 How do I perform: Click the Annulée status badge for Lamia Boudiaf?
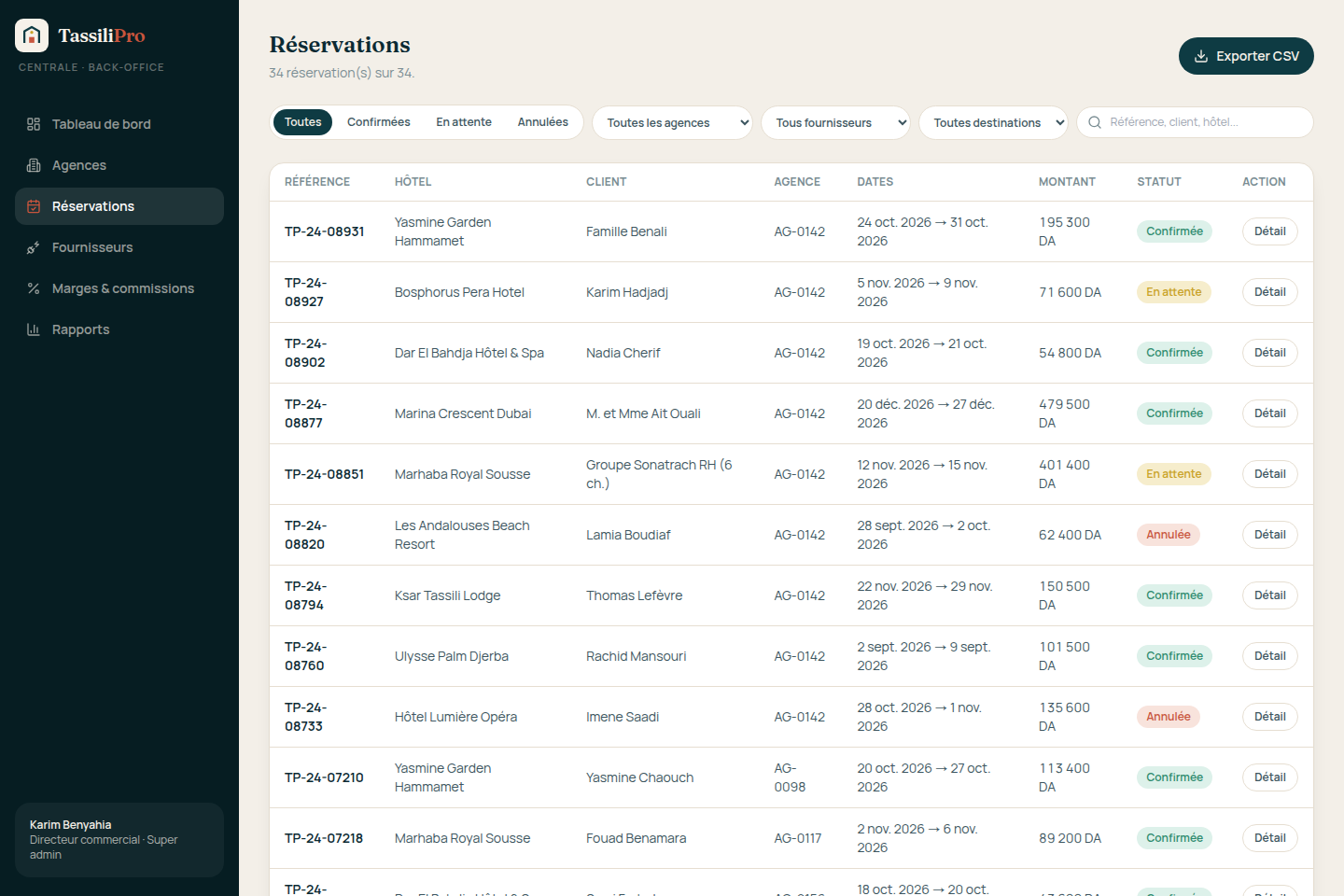click(x=1169, y=535)
